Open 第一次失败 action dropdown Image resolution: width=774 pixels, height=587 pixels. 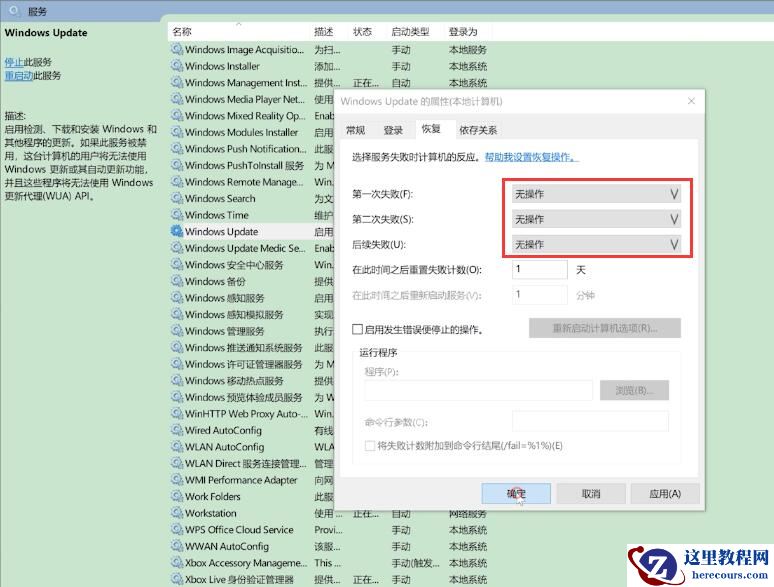point(596,194)
